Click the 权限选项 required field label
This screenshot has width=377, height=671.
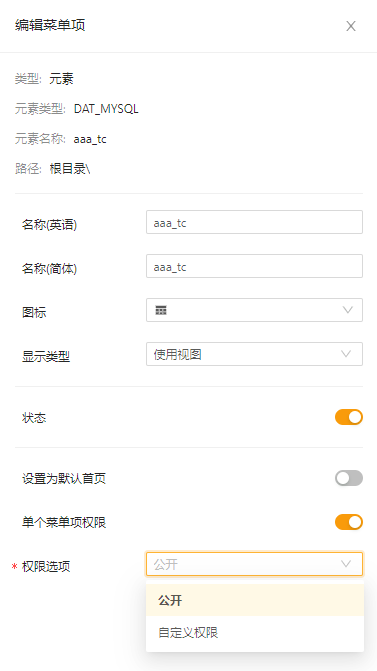[46, 567]
